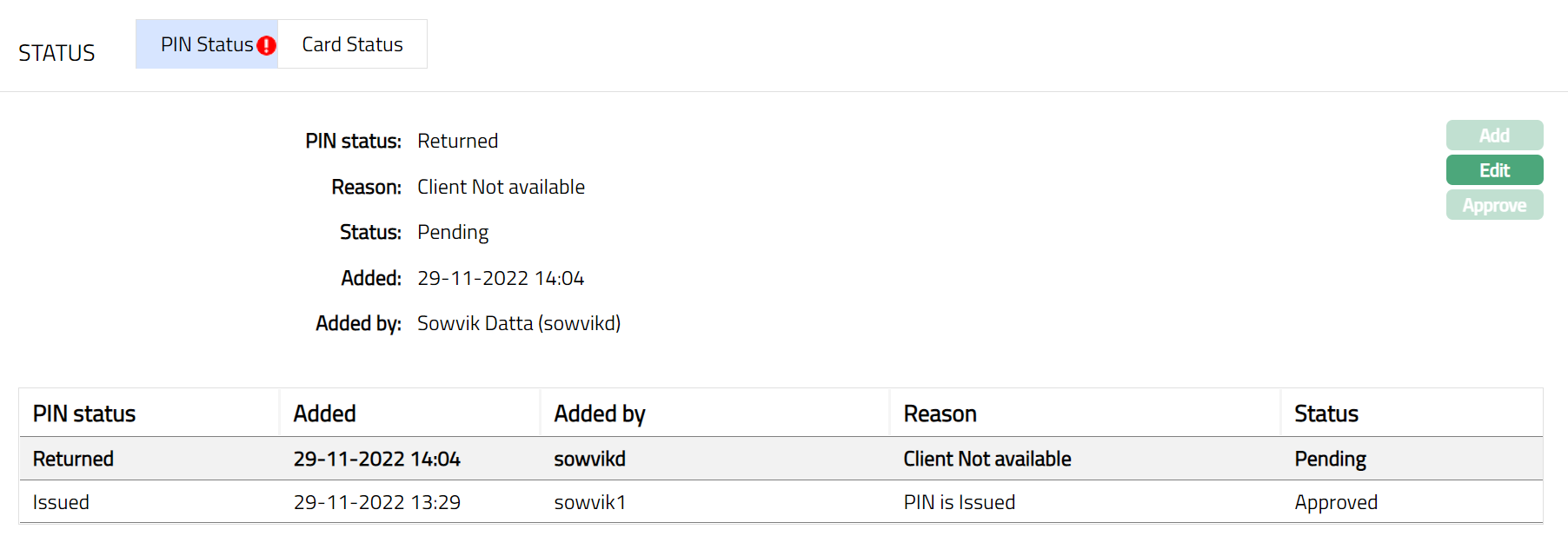Click the Reason column header
This screenshot has height=536, width=1568.
click(940, 414)
